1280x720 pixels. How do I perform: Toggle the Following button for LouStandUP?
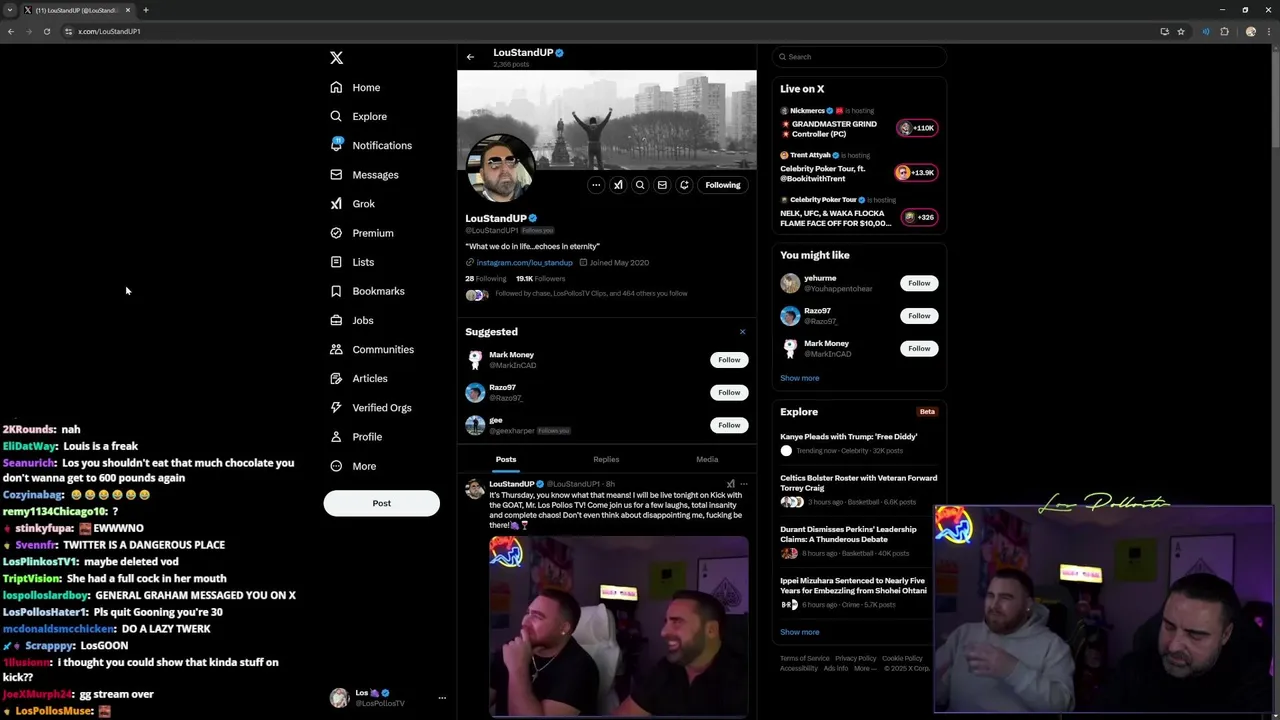click(723, 185)
